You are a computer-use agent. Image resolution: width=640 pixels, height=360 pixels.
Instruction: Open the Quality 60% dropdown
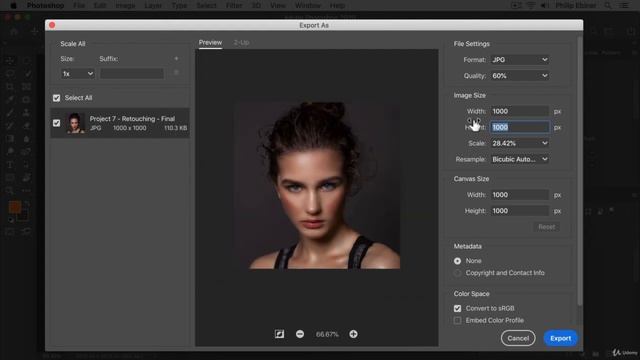[x=520, y=76]
